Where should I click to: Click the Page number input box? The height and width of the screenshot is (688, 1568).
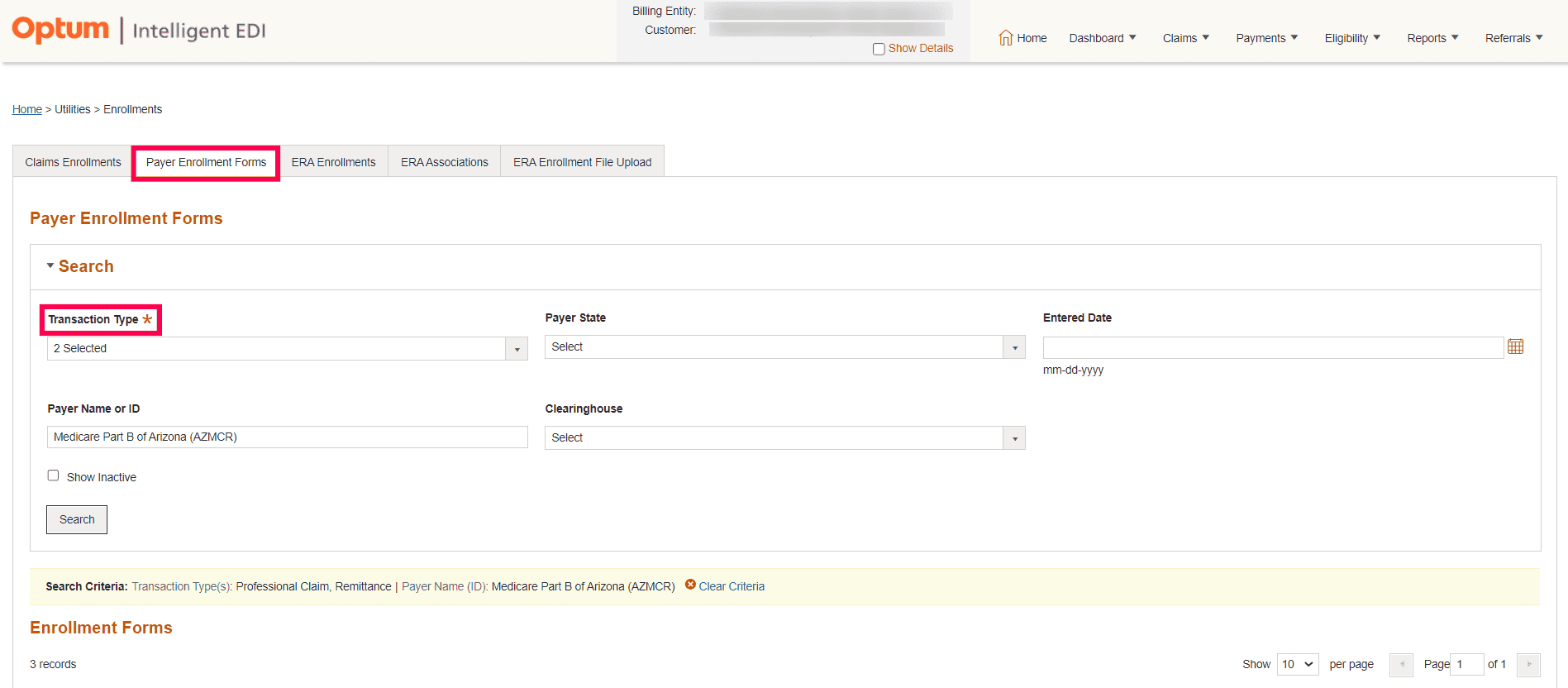coord(1466,664)
